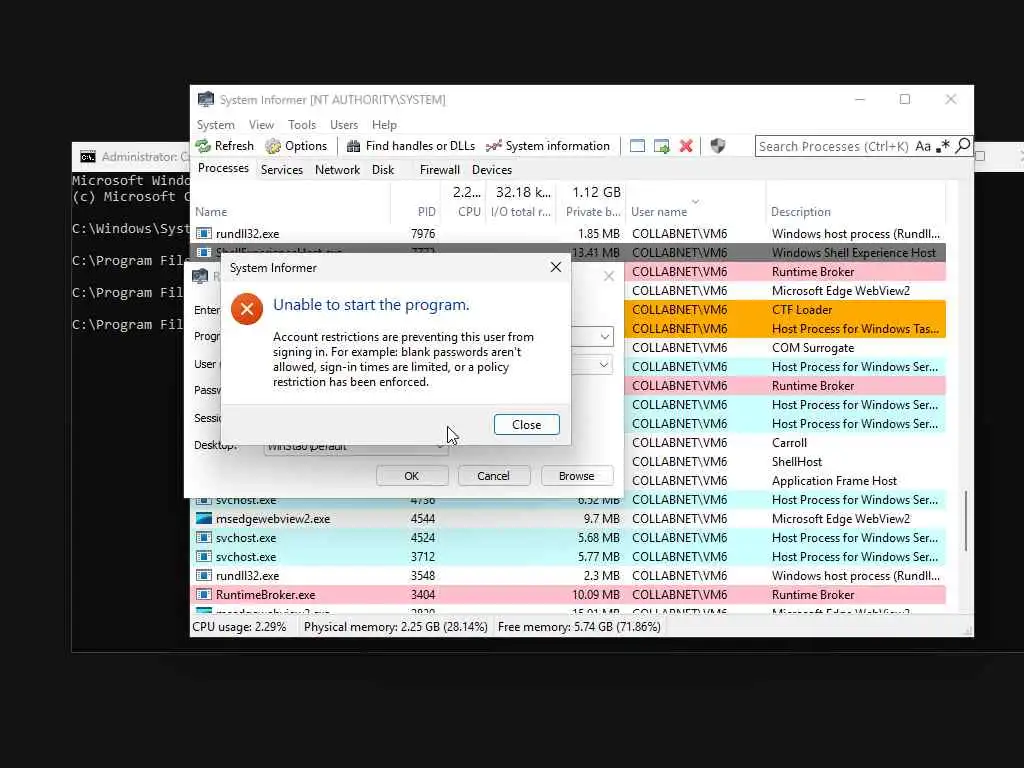This screenshot has width=1024, height=768.
Task: Toggle the Aa case-sensitive search option
Action: tap(923, 146)
